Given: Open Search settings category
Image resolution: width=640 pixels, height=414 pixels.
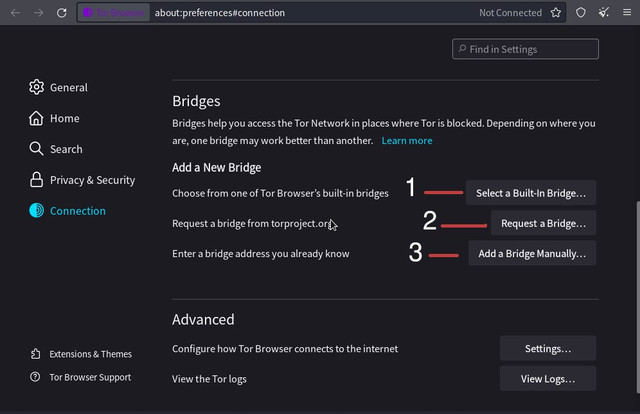Looking at the screenshot, I should tap(56, 149).
